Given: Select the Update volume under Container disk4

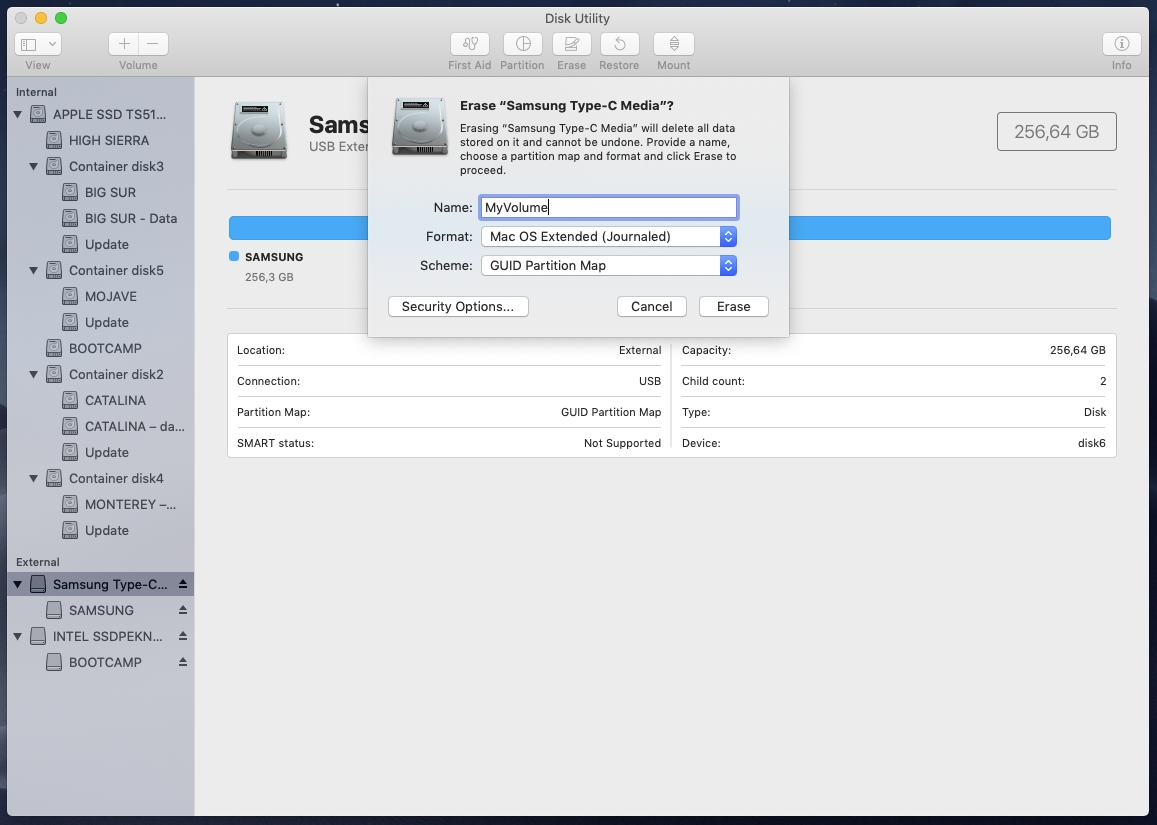Looking at the screenshot, I should (x=101, y=531).
